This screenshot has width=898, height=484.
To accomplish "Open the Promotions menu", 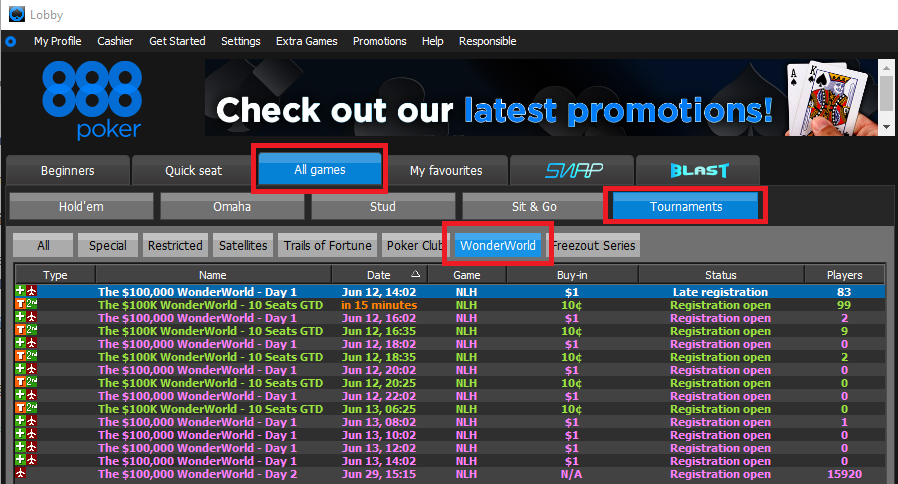I will (380, 41).
